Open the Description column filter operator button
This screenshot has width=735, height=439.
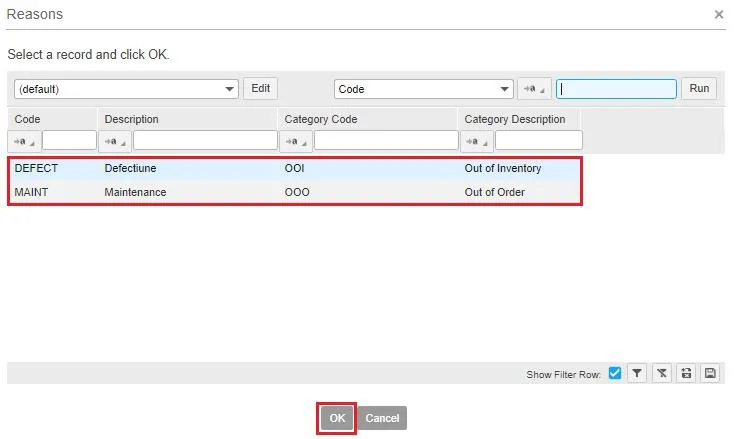pyautogui.click(x=115, y=141)
